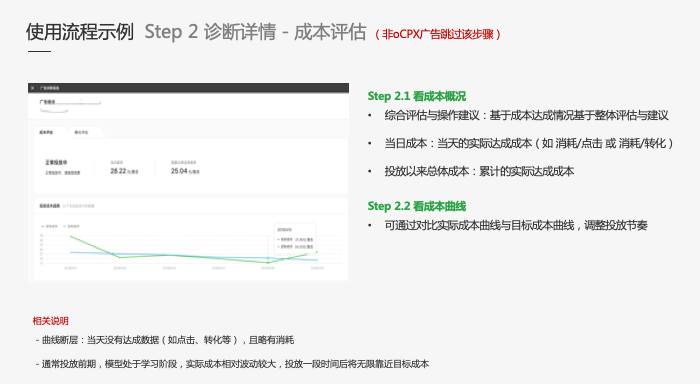Click the green Step 2.2 看成本曲线 heading
The height and width of the screenshot is (384, 700).
point(417,206)
